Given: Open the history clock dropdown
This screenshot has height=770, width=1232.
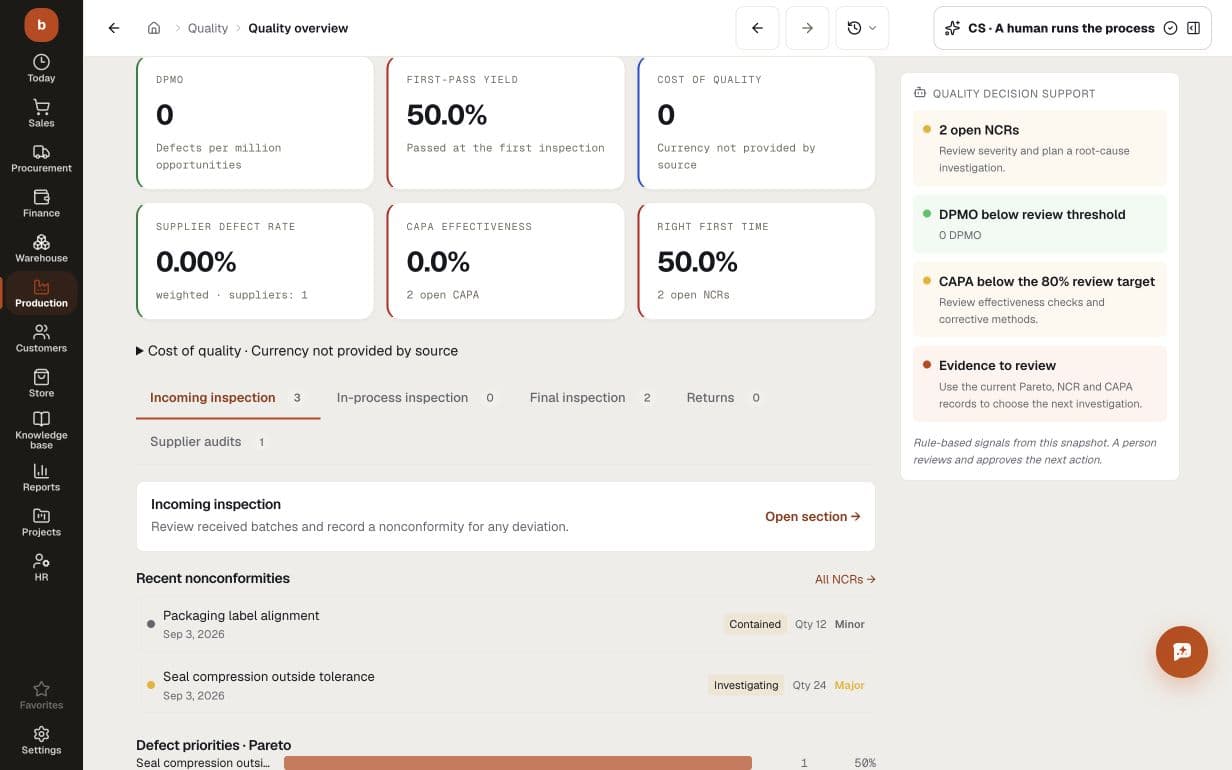Looking at the screenshot, I should click(861, 28).
